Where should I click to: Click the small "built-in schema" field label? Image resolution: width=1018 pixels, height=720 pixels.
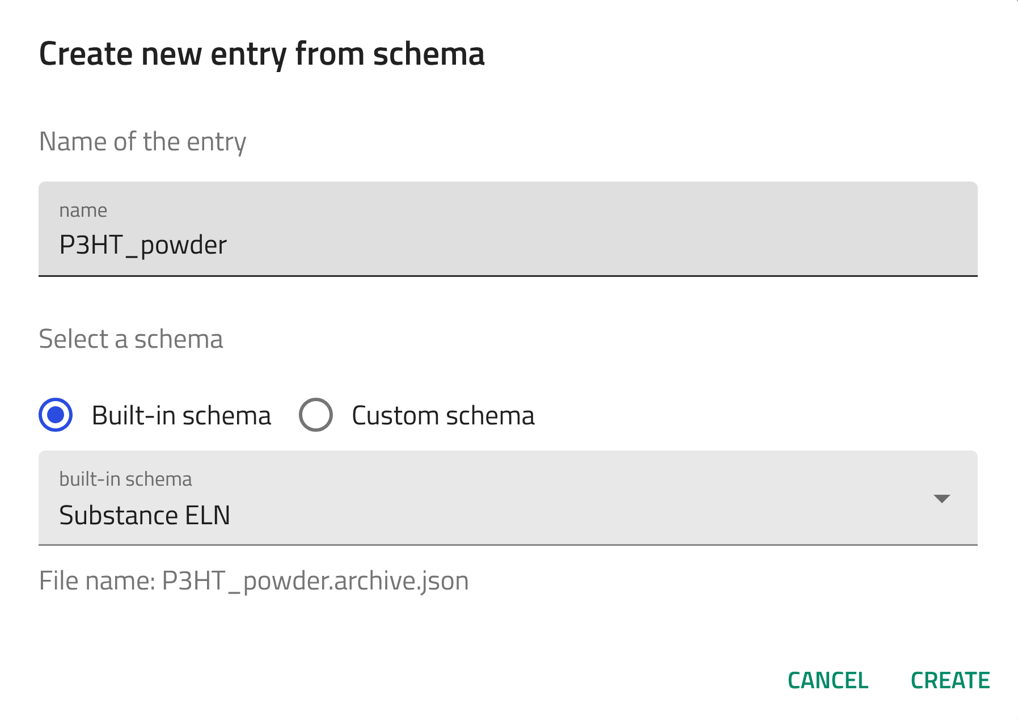pos(125,479)
